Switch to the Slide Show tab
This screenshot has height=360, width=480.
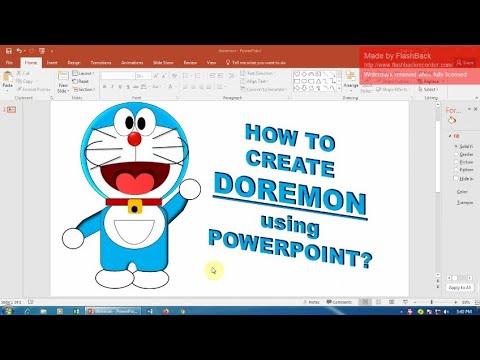point(163,62)
